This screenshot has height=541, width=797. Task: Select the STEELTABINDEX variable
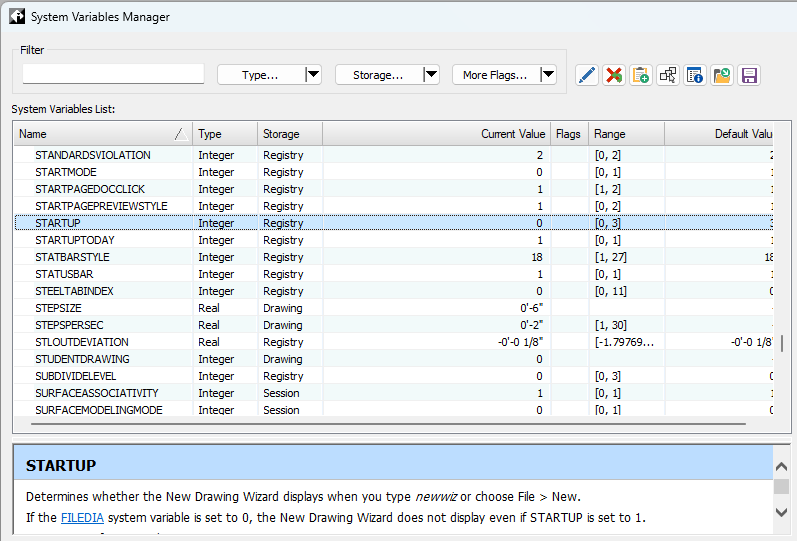click(74, 291)
